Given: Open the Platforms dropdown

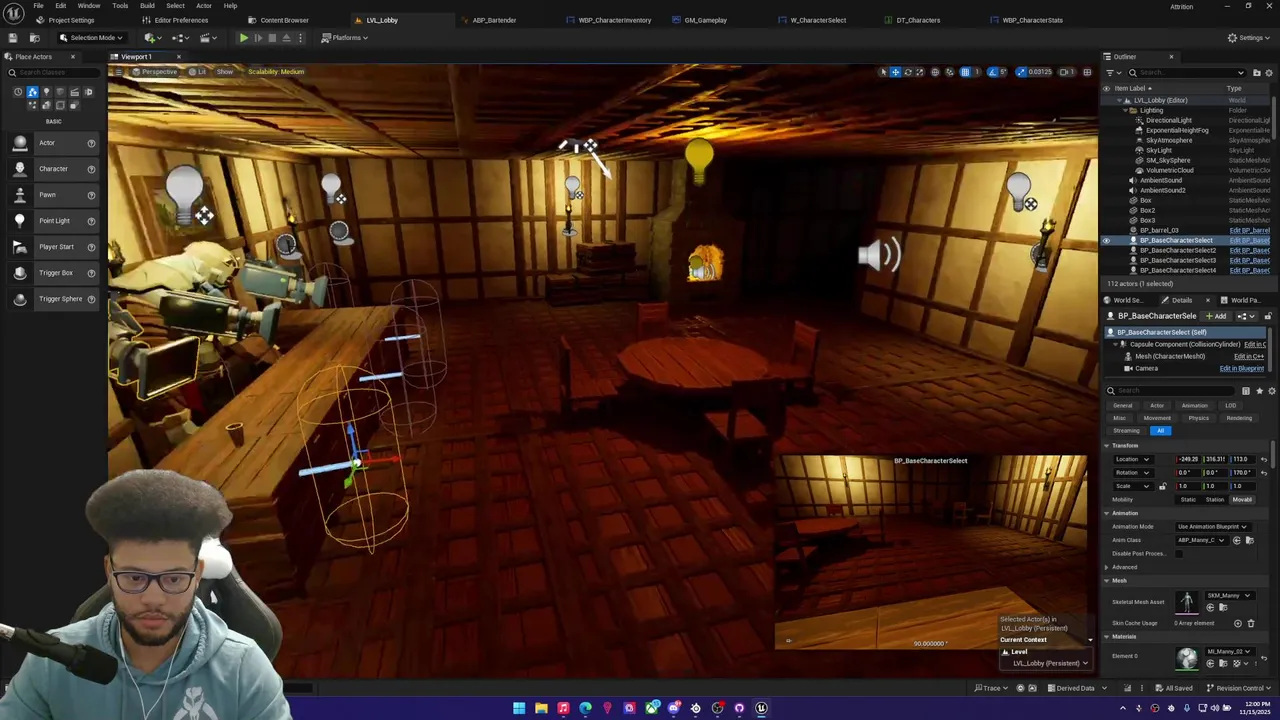Looking at the screenshot, I should [x=345, y=38].
